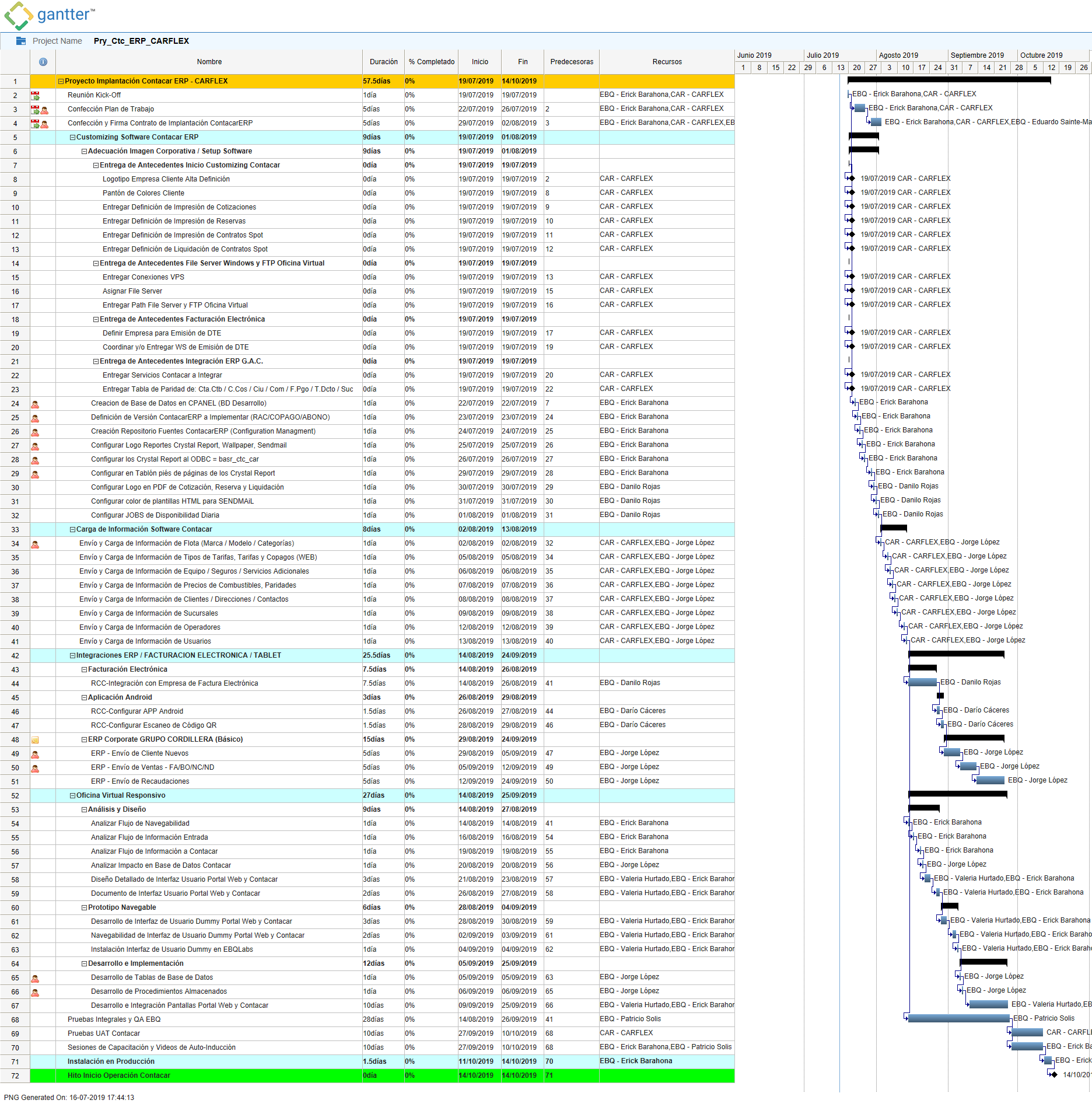Click the person icon on row 66
This screenshot has height=1107, width=1092.
(x=35, y=992)
